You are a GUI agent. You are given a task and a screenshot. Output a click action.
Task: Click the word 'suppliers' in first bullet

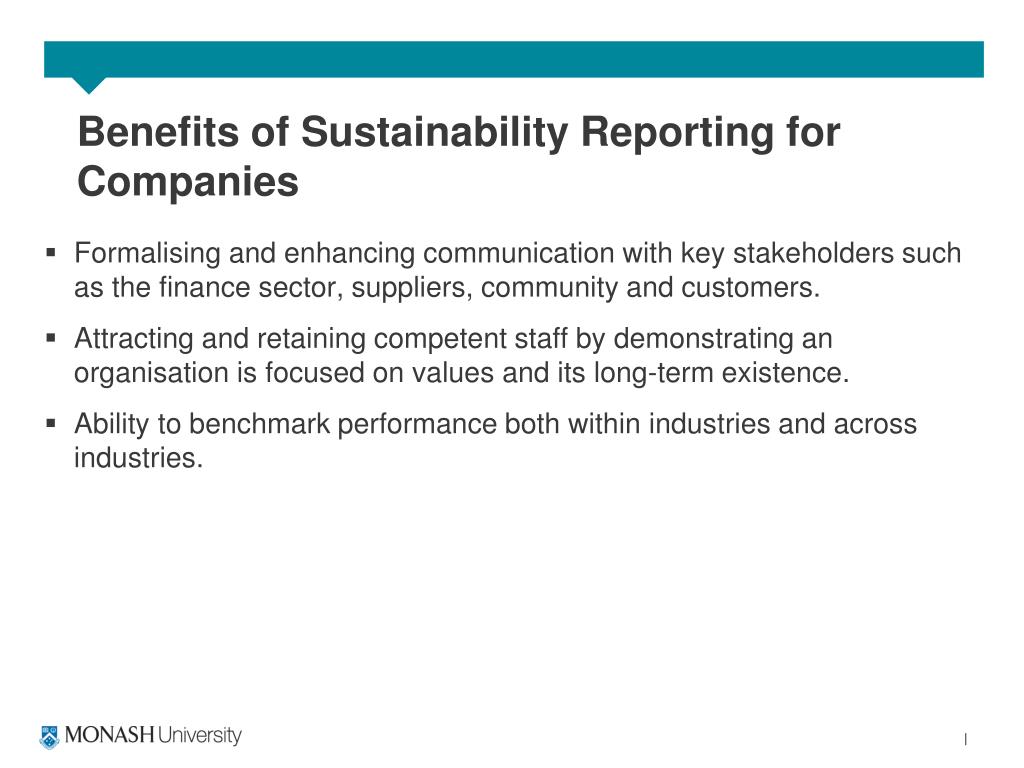[x=411, y=288]
